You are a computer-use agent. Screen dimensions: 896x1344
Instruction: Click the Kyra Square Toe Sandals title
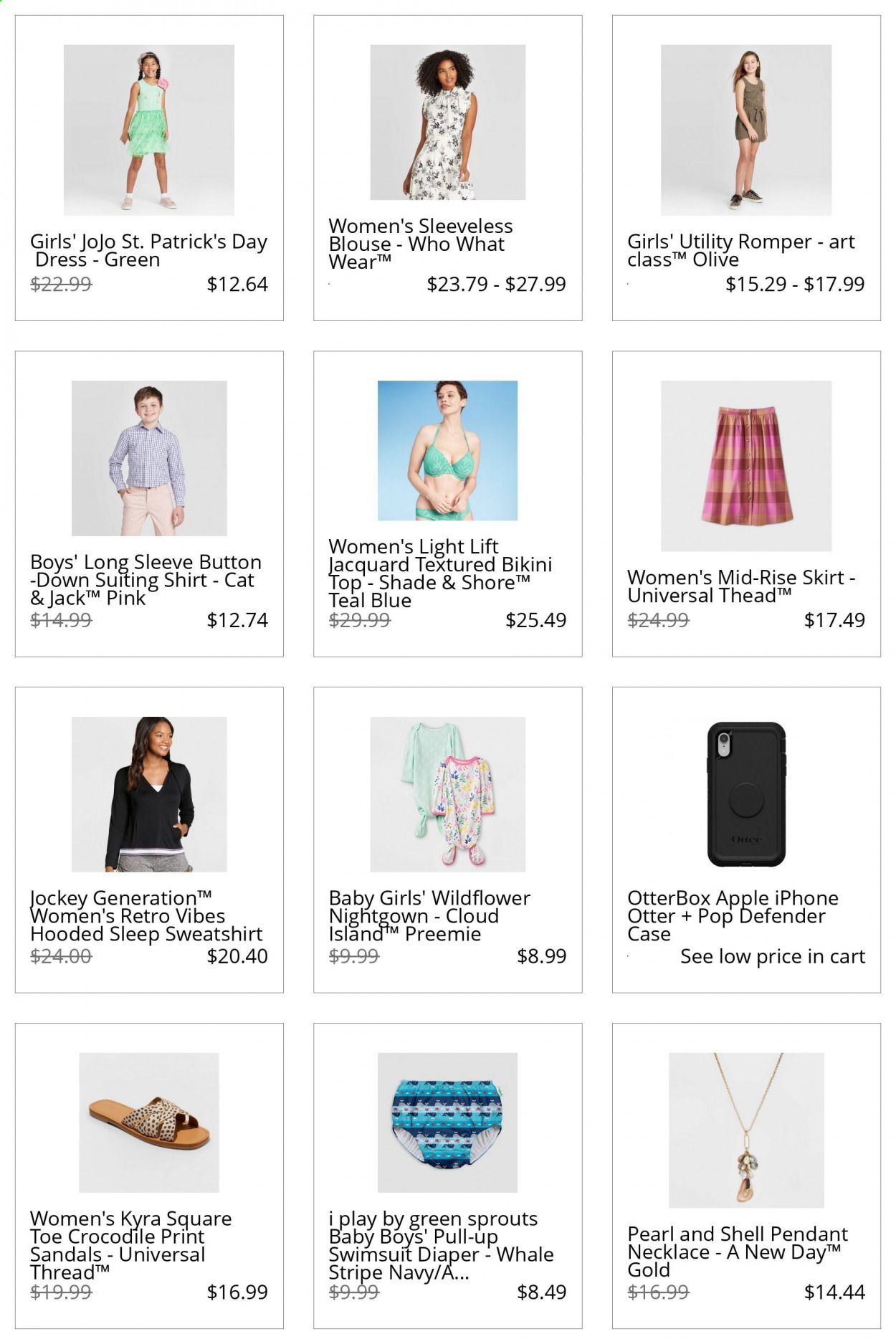pyautogui.click(x=131, y=1246)
